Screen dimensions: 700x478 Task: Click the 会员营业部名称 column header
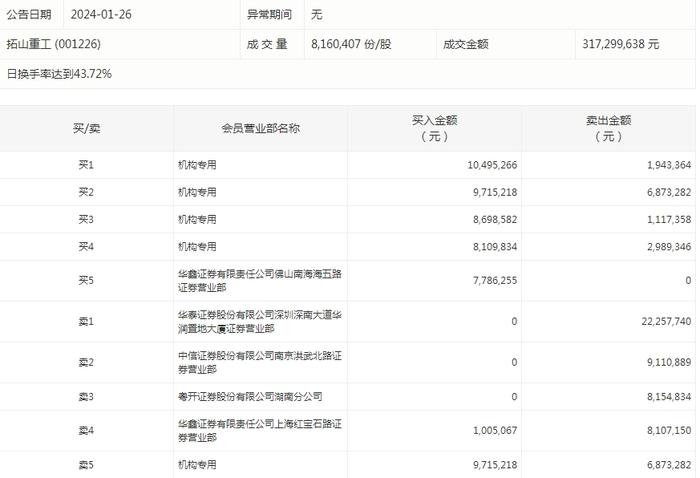click(x=261, y=129)
